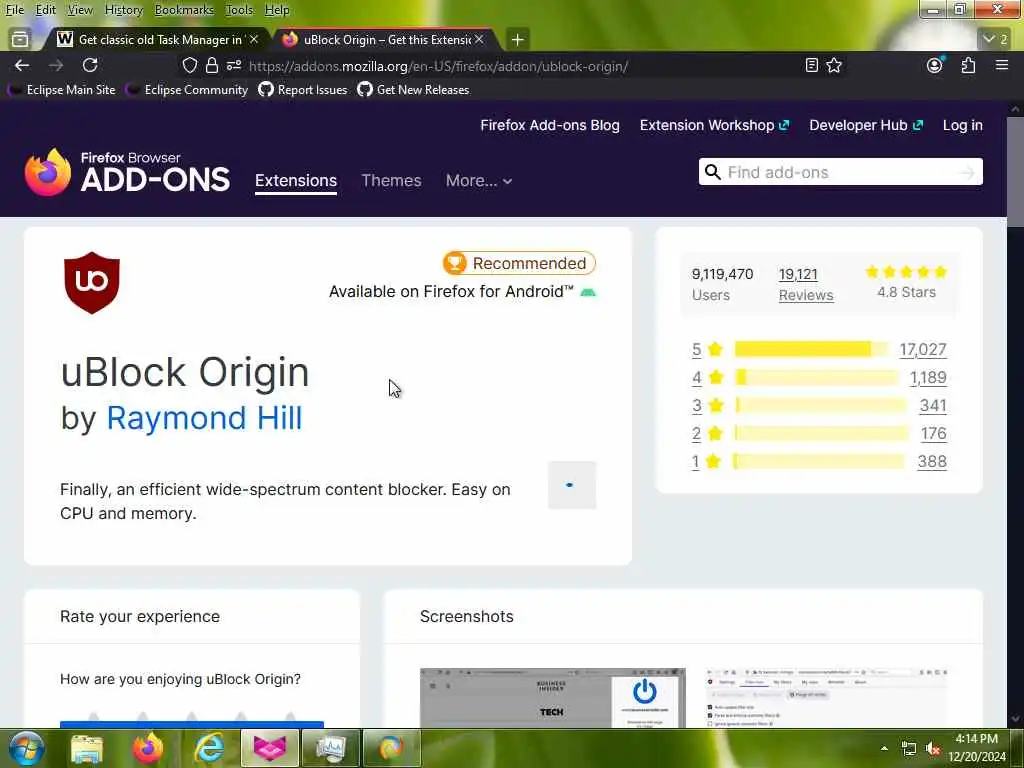
Task: Open the View menu
Action: [80, 10]
